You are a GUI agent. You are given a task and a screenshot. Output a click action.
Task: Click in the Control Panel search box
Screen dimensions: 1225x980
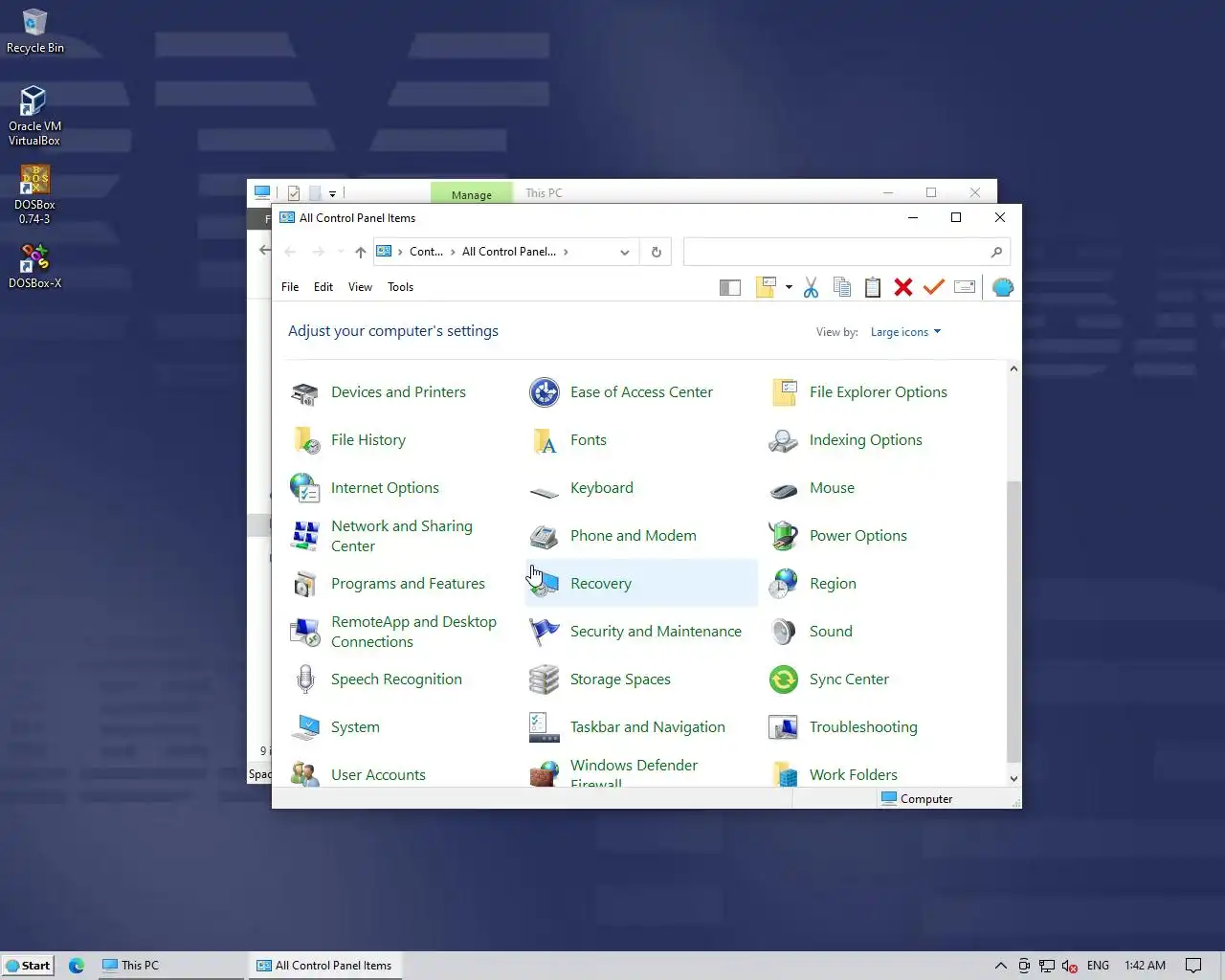pos(846,252)
